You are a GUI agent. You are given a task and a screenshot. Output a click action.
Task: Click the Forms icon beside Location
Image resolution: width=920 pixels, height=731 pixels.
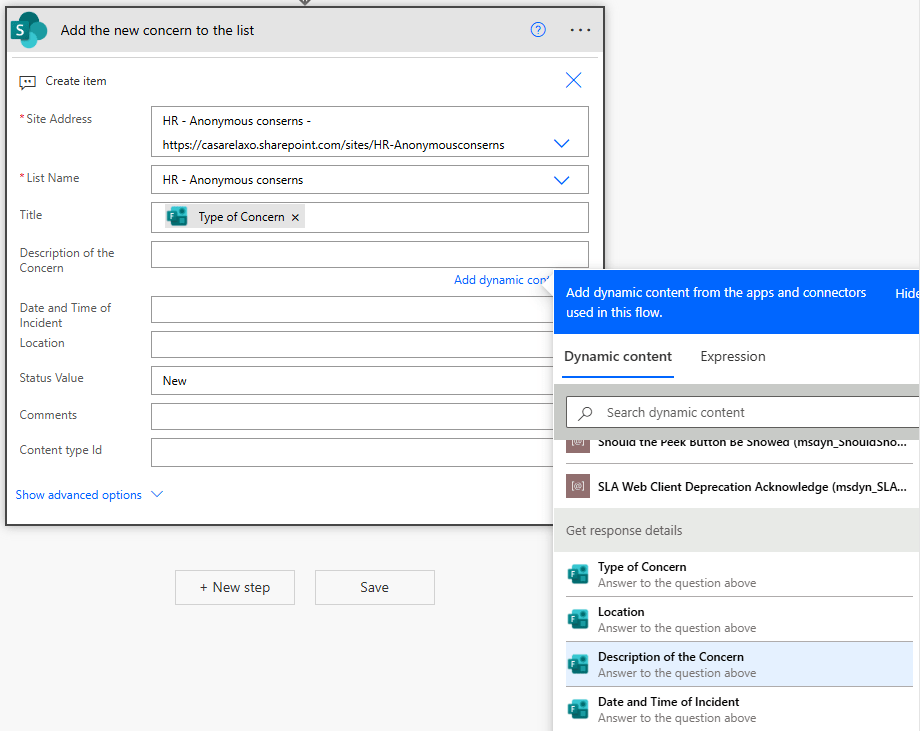tap(578, 619)
